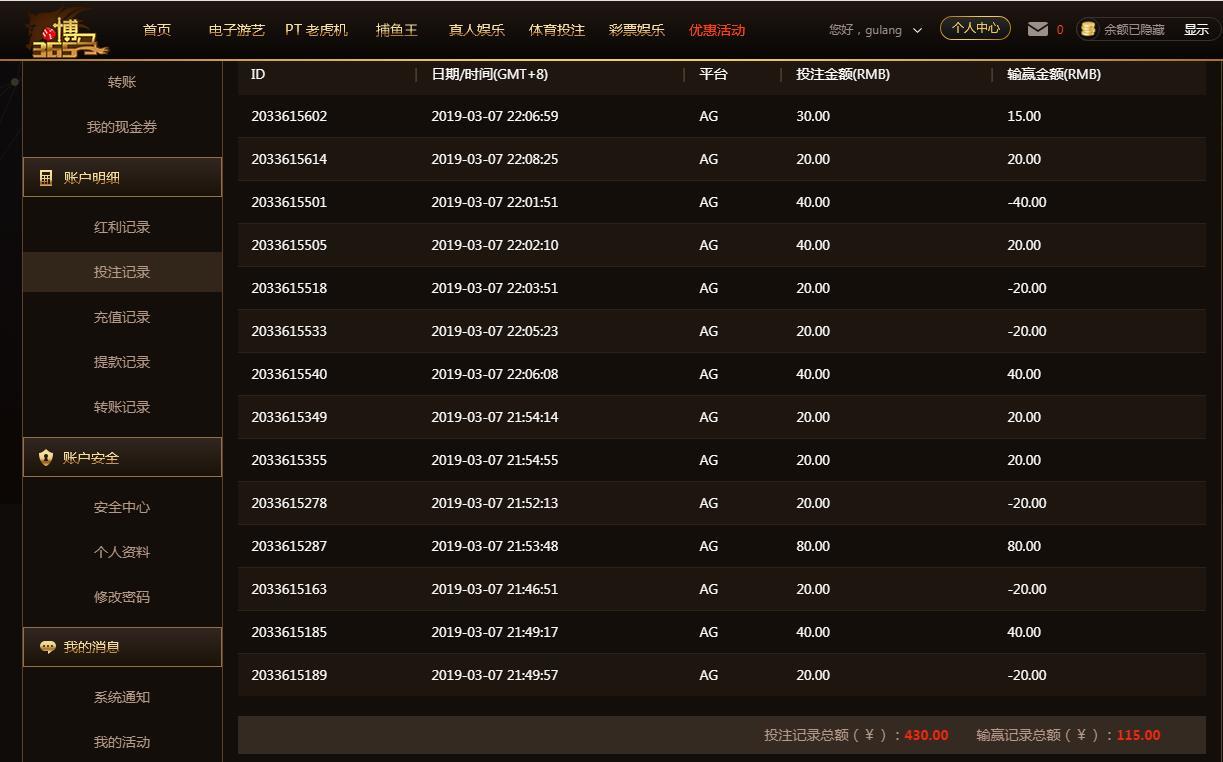The image size is (1223, 762).
Task: Open 安全中心 in sidebar
Action: [x=122, y=507]
